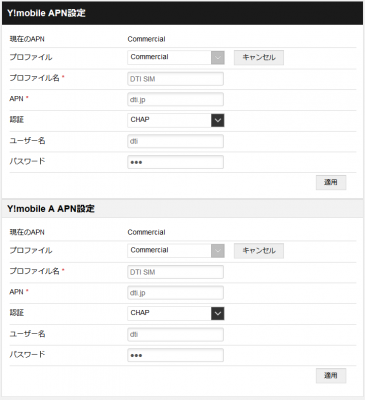Image resolution: width=365 pixels, height=400 pixels.
Task: Click 現在のAPN value 'Commercial' in Y!mobile A APN設定
Action: coord(146,232)
